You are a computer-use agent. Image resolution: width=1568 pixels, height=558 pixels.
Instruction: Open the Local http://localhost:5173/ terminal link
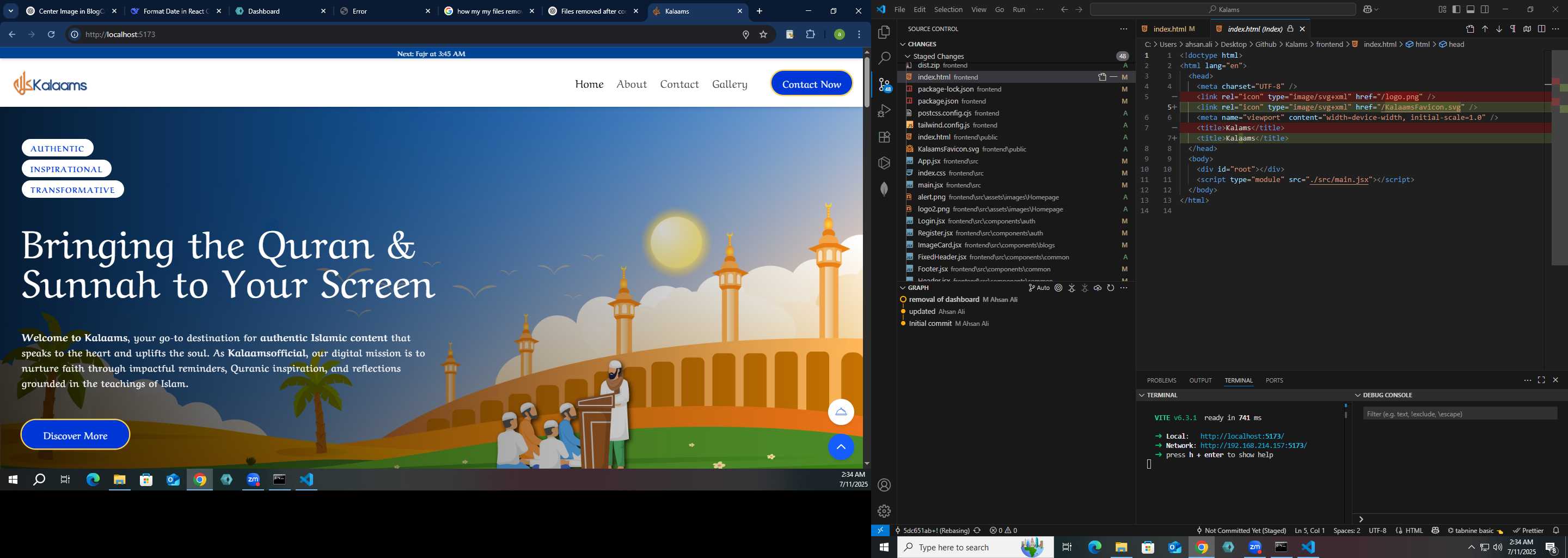pos(1242,436)
